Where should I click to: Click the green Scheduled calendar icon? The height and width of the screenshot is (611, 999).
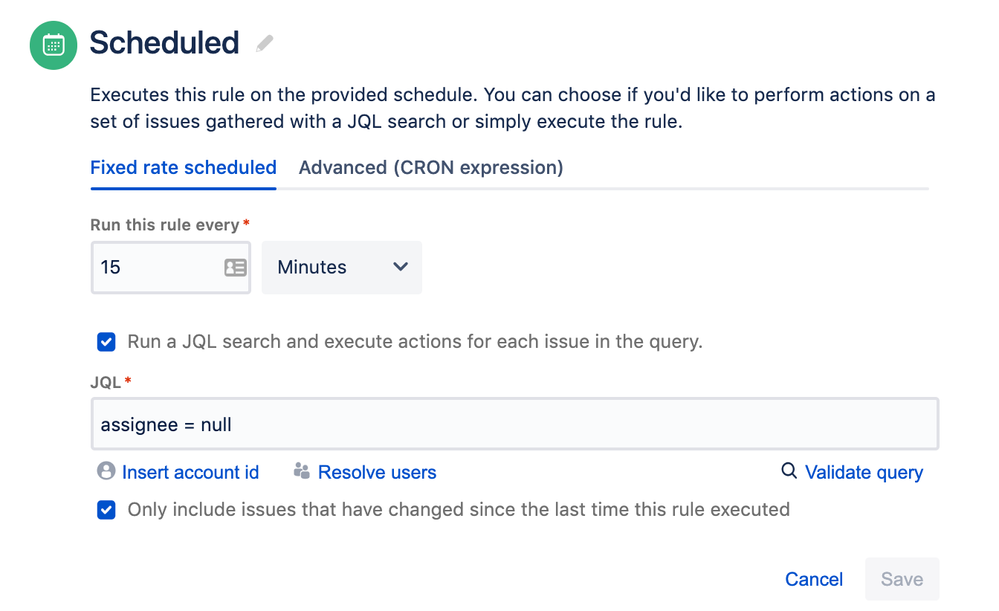[x=54, y=45]
